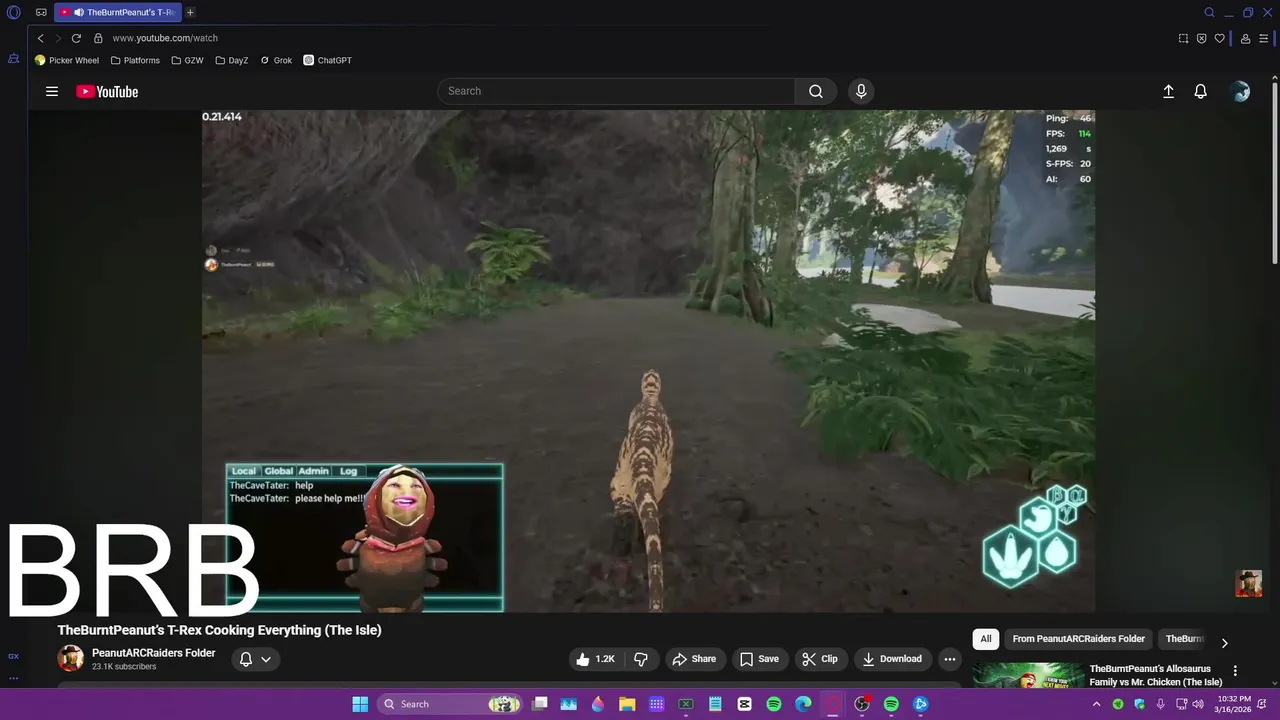Open the YouTube upload/create icon
The width and height of the screenshot is (1280, 720).
pos(1168,91)
